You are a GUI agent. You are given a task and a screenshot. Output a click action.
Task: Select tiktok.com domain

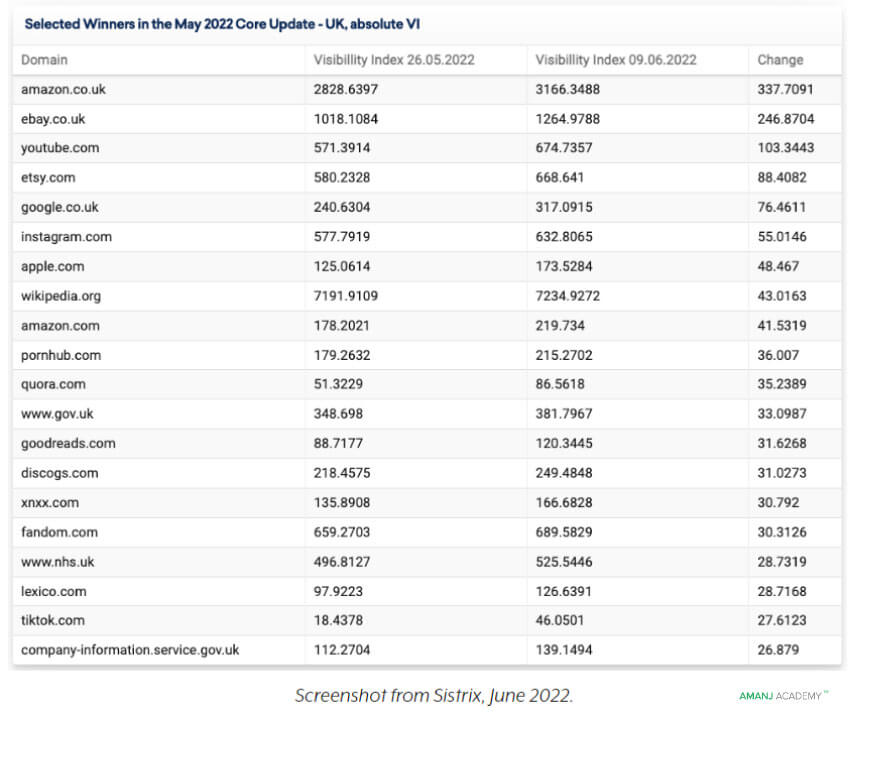pos(53,620)
